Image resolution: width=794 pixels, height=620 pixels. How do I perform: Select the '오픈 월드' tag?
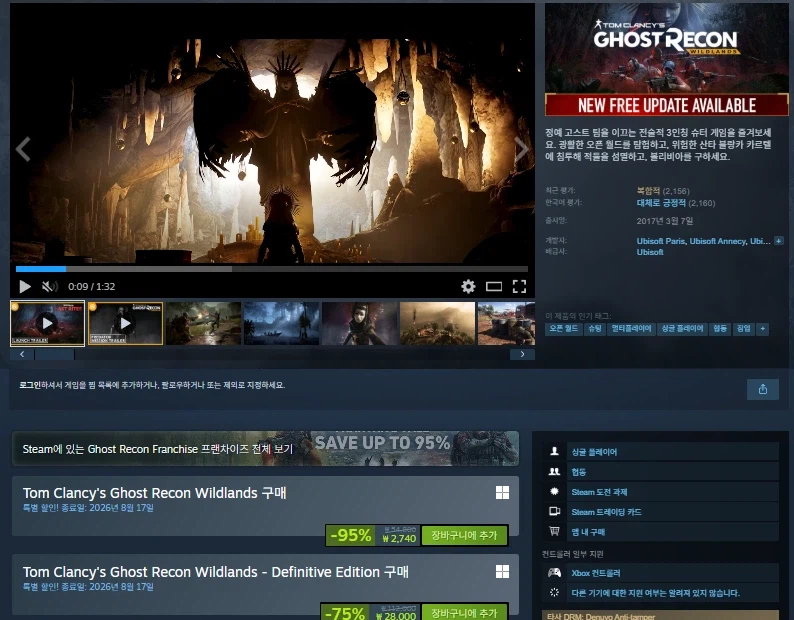point(564,329)
